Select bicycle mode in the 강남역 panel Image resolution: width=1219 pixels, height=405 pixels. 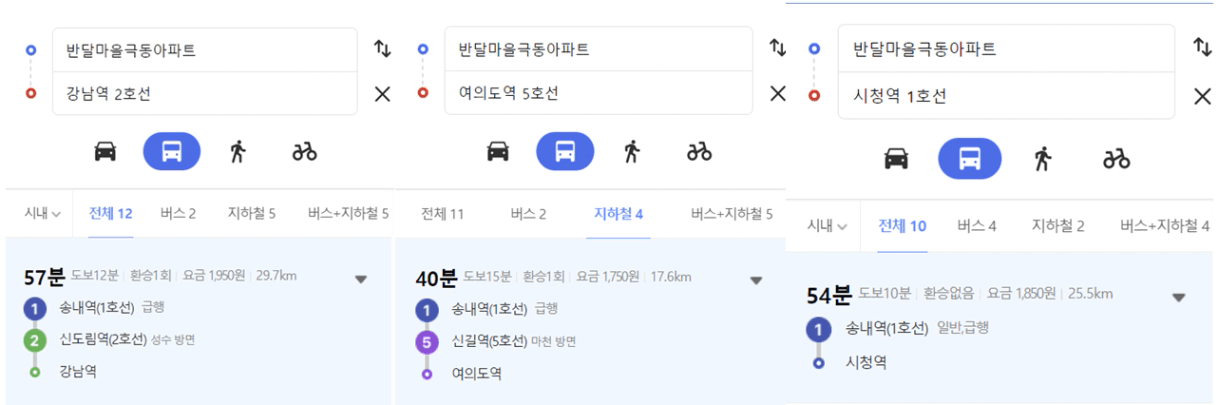[304, 151]
